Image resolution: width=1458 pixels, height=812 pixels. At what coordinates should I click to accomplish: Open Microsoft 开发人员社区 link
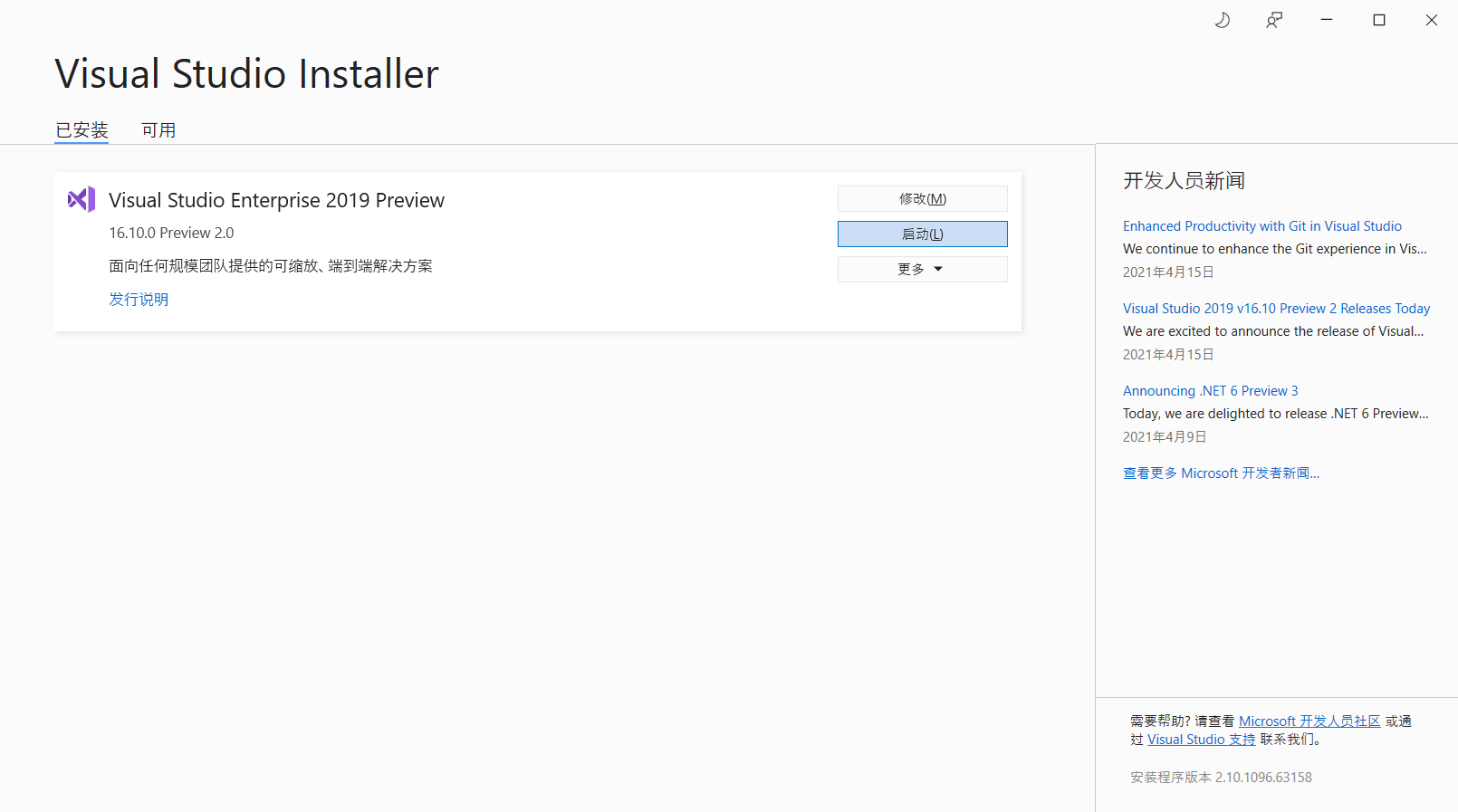point(1309,721)
